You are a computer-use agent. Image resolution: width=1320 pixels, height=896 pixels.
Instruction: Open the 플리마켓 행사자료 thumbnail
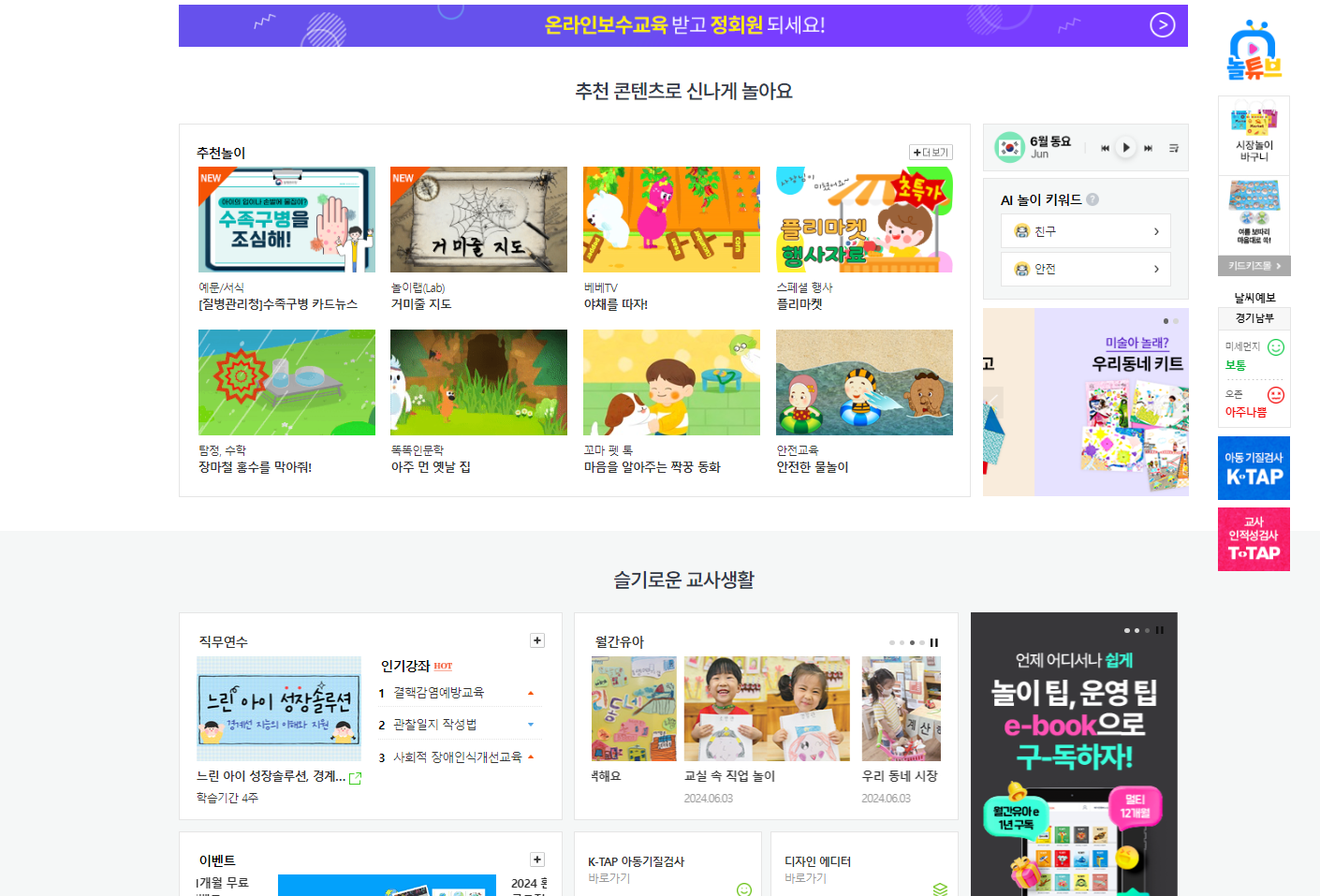point(864,219)
